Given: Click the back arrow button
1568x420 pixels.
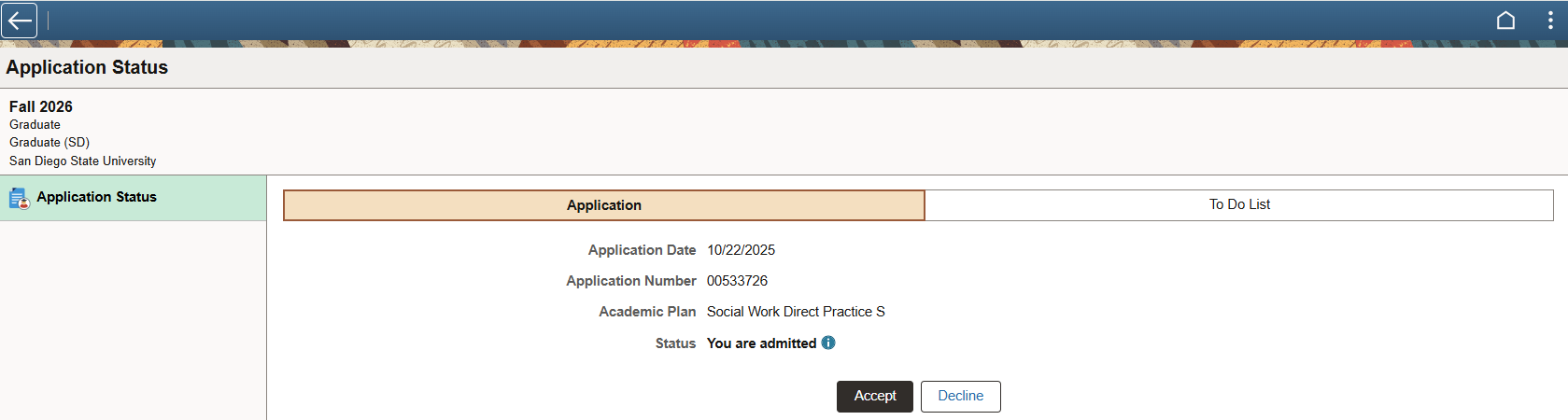Looking at the screenshot, I should point(20,21).
